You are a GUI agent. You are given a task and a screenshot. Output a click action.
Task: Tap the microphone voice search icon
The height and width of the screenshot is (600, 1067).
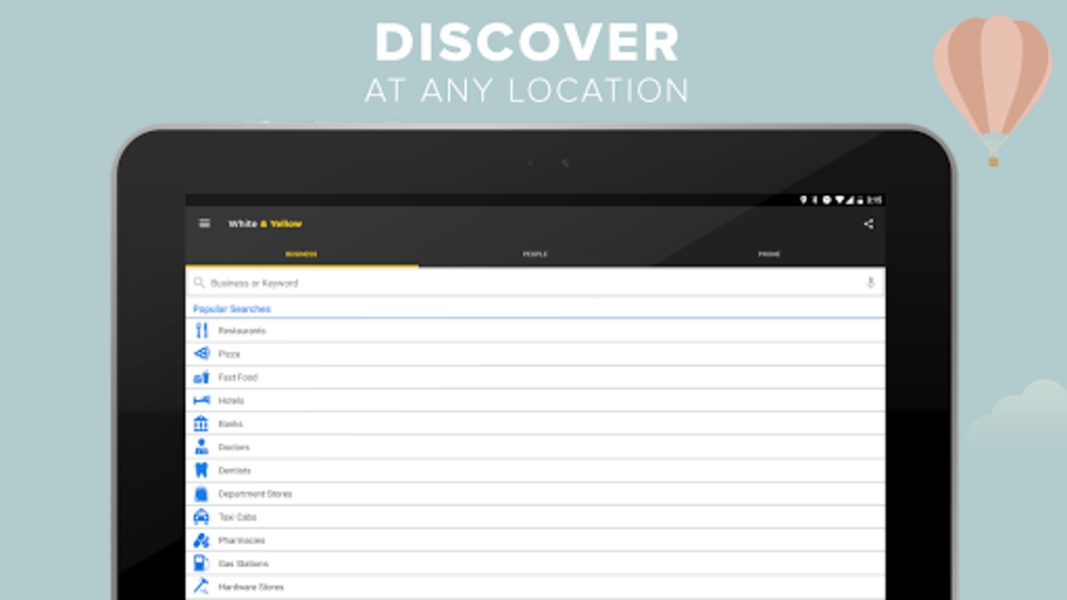pos(870,283)
